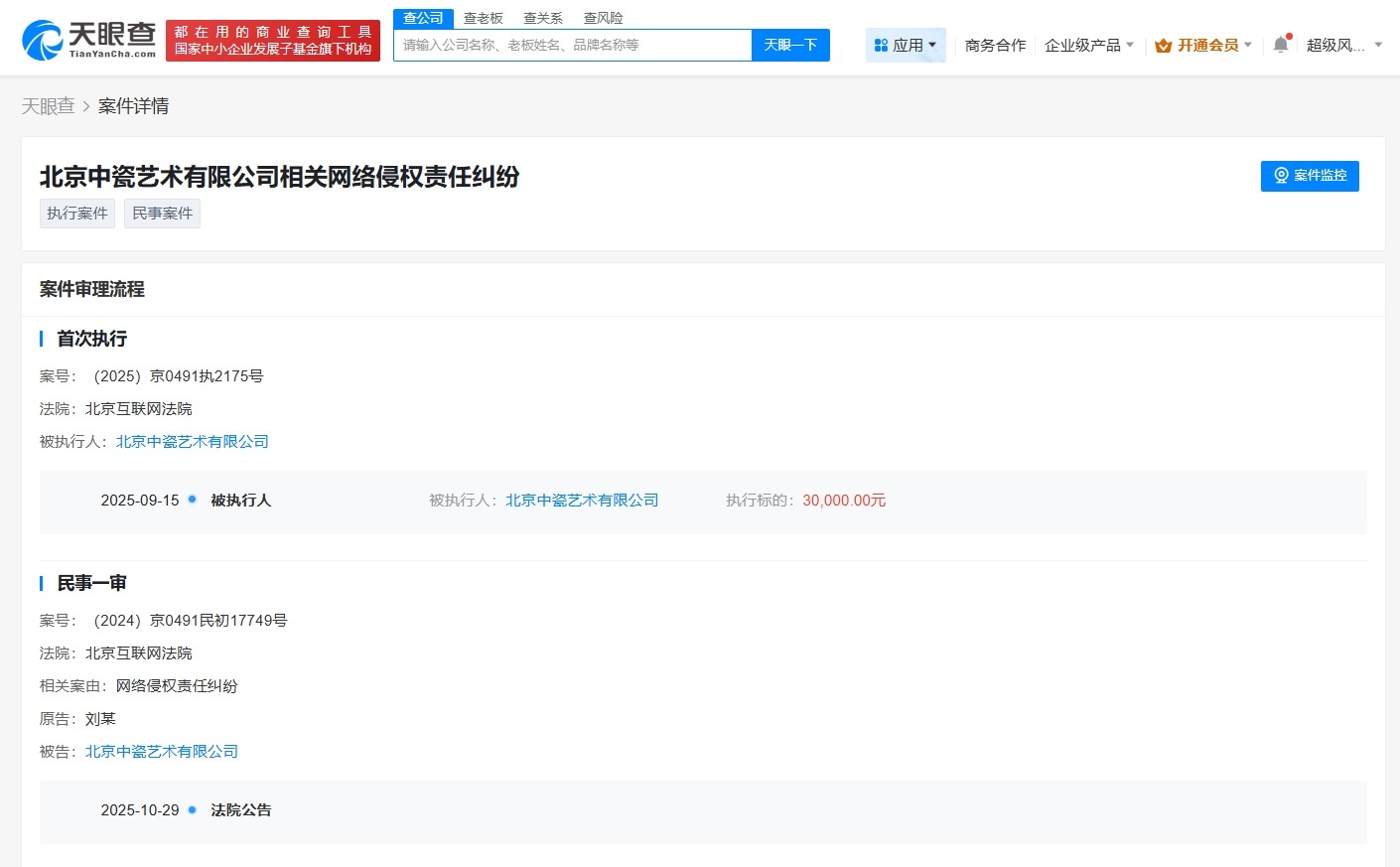The width and height of the screenshot is (1400, 867).
Task: Click the blue apps grid icon beside 应用
Action: click(x=883, y=45)
